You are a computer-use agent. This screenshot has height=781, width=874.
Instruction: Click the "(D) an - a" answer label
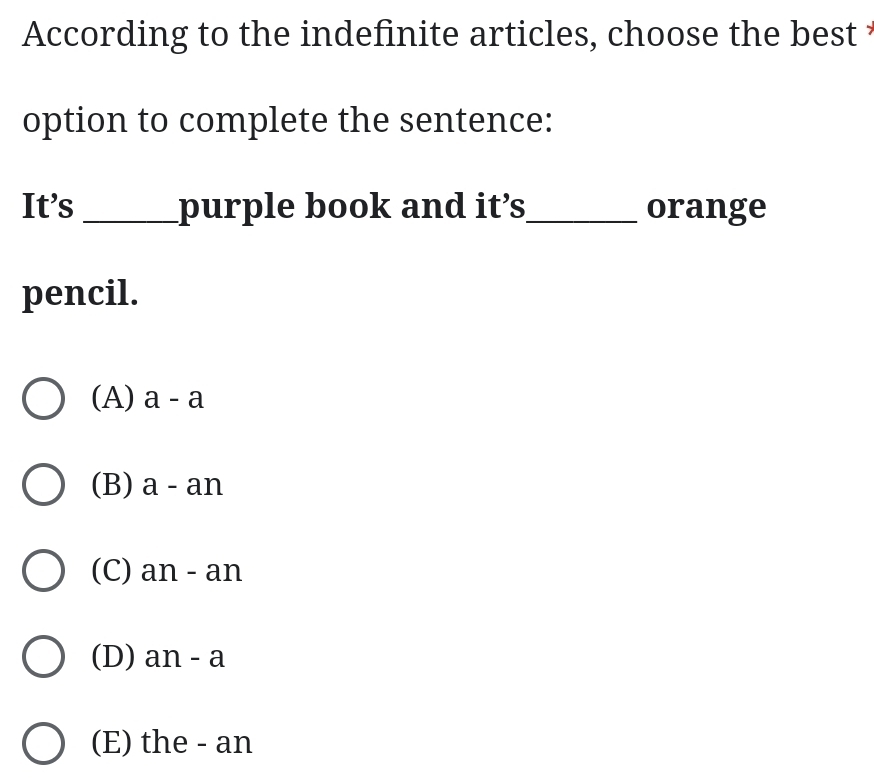point(158,656)
